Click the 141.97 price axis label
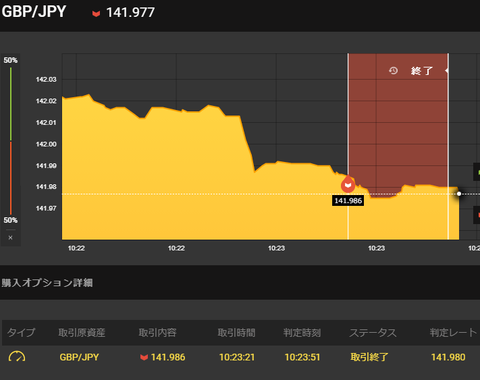 click(x=46, y=208)
